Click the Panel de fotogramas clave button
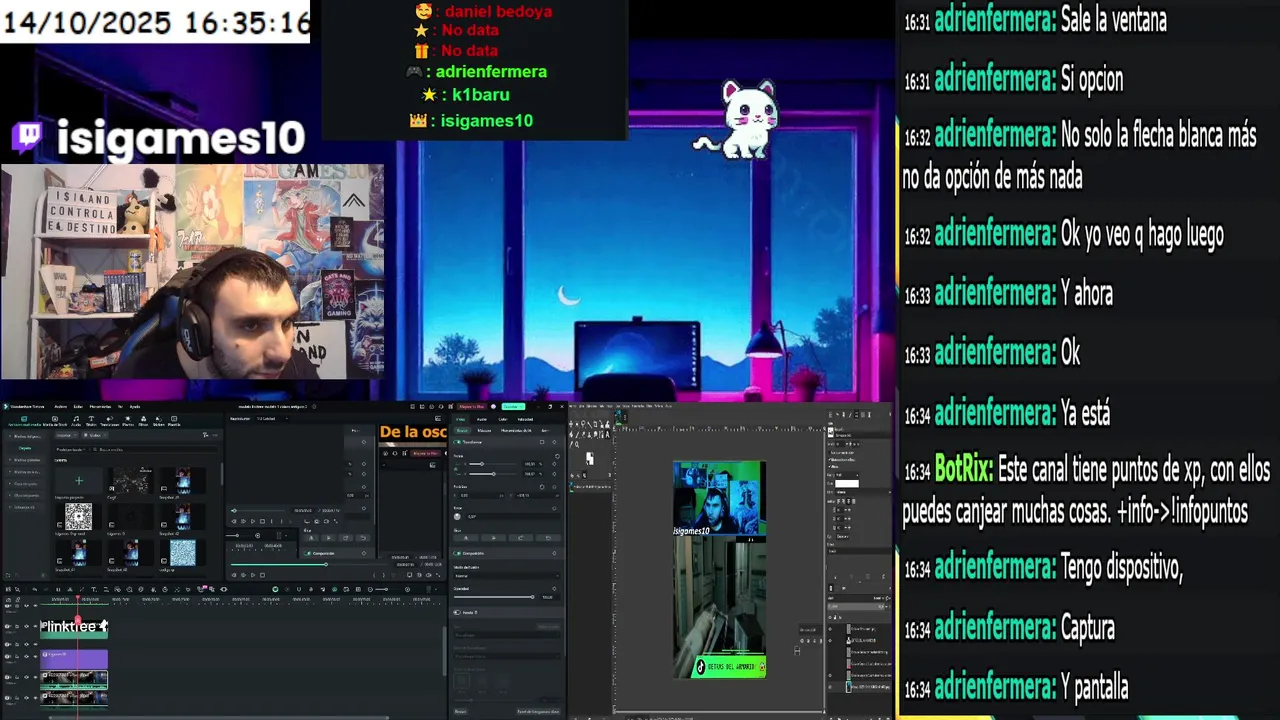 538,712
